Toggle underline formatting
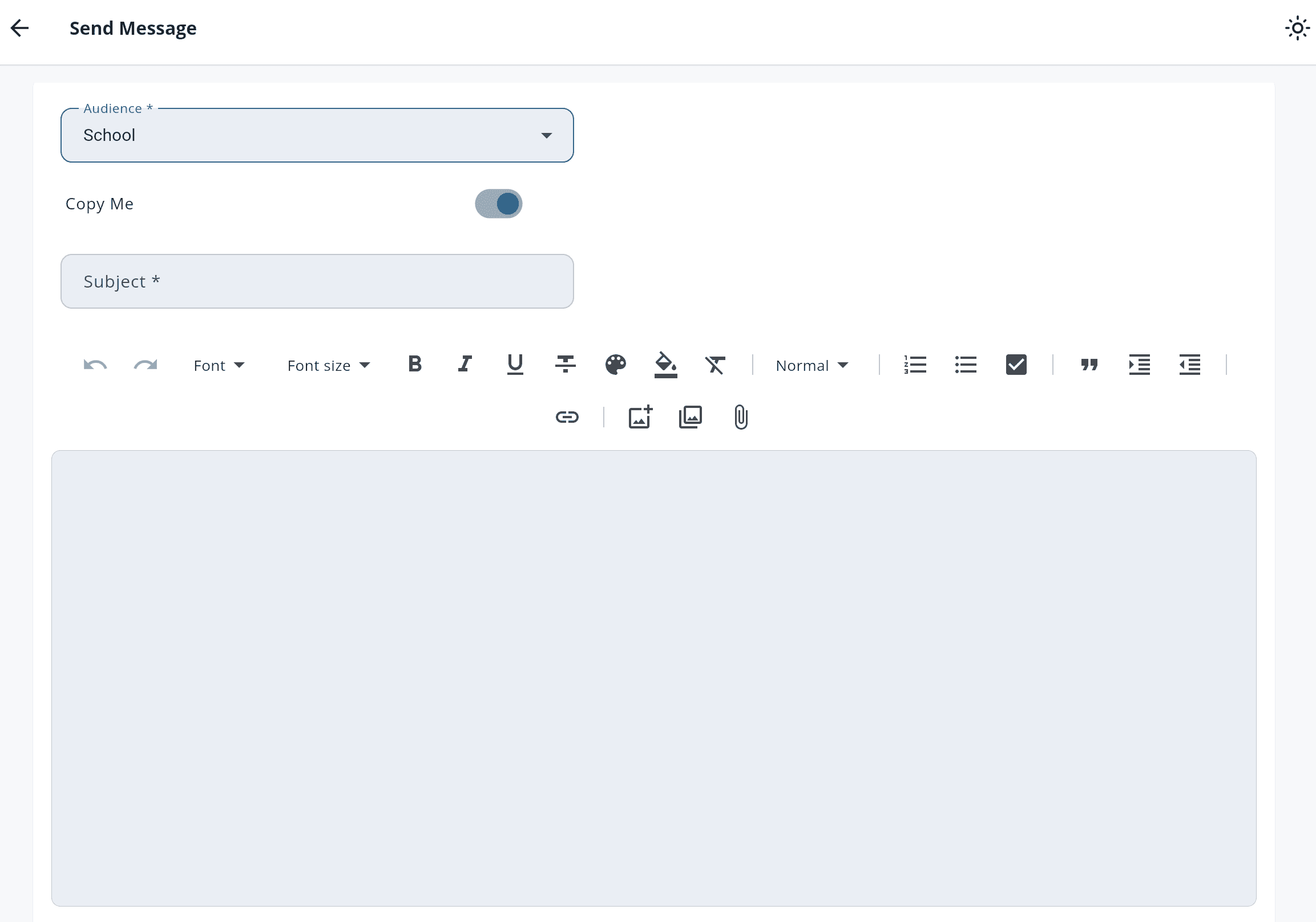 click(515, 365)
